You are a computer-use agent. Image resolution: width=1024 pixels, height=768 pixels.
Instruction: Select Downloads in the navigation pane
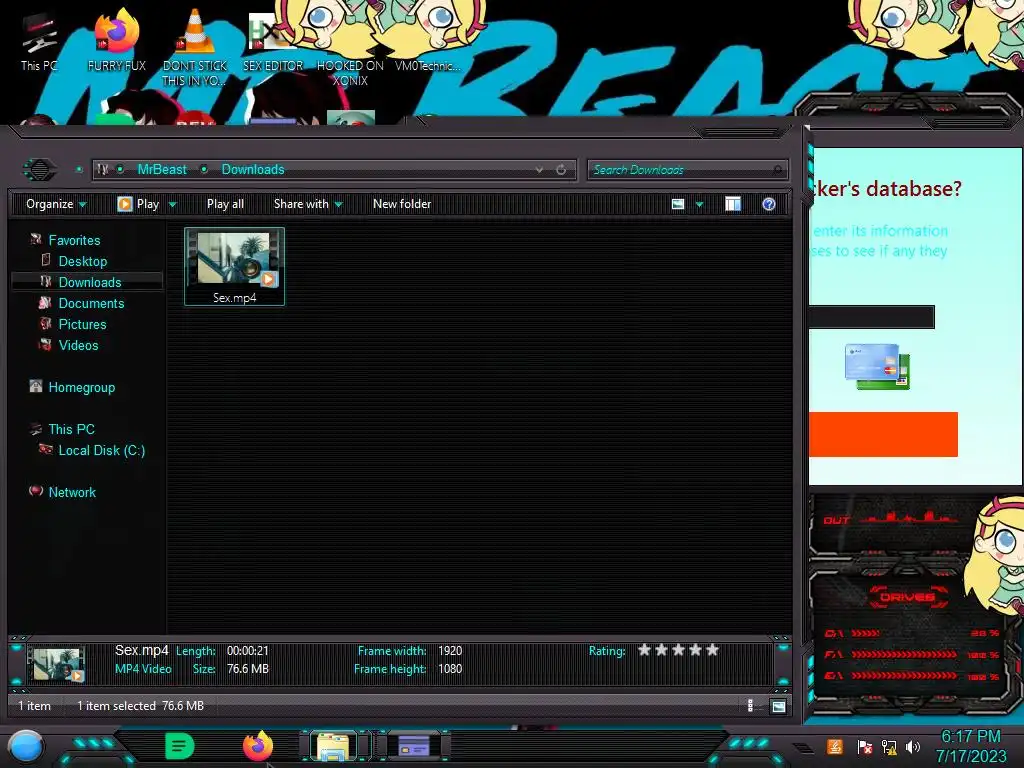[x=89, y=282]
